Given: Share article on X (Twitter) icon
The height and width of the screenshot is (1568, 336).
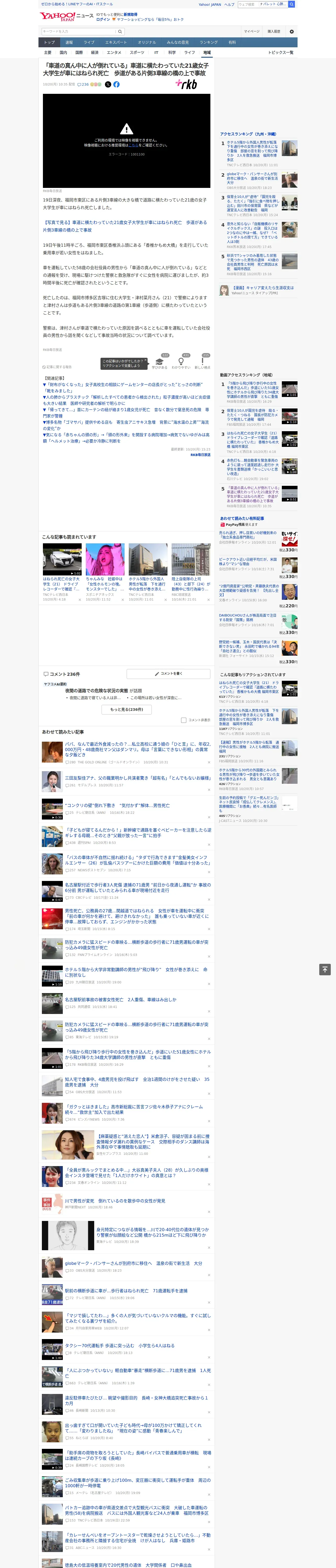Looking at the screenshot, I should point(108,85).
